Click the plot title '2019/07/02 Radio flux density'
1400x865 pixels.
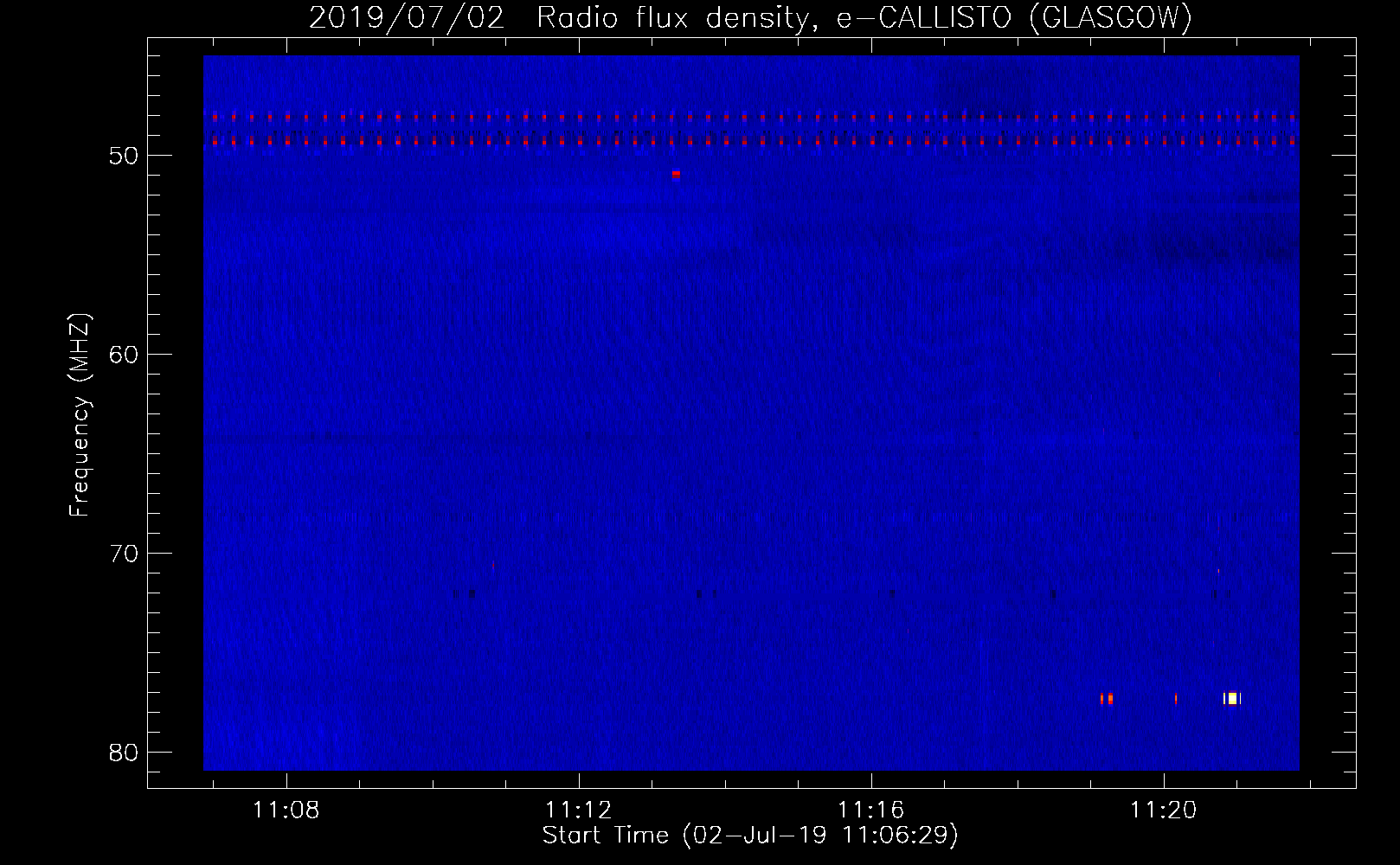750,17
